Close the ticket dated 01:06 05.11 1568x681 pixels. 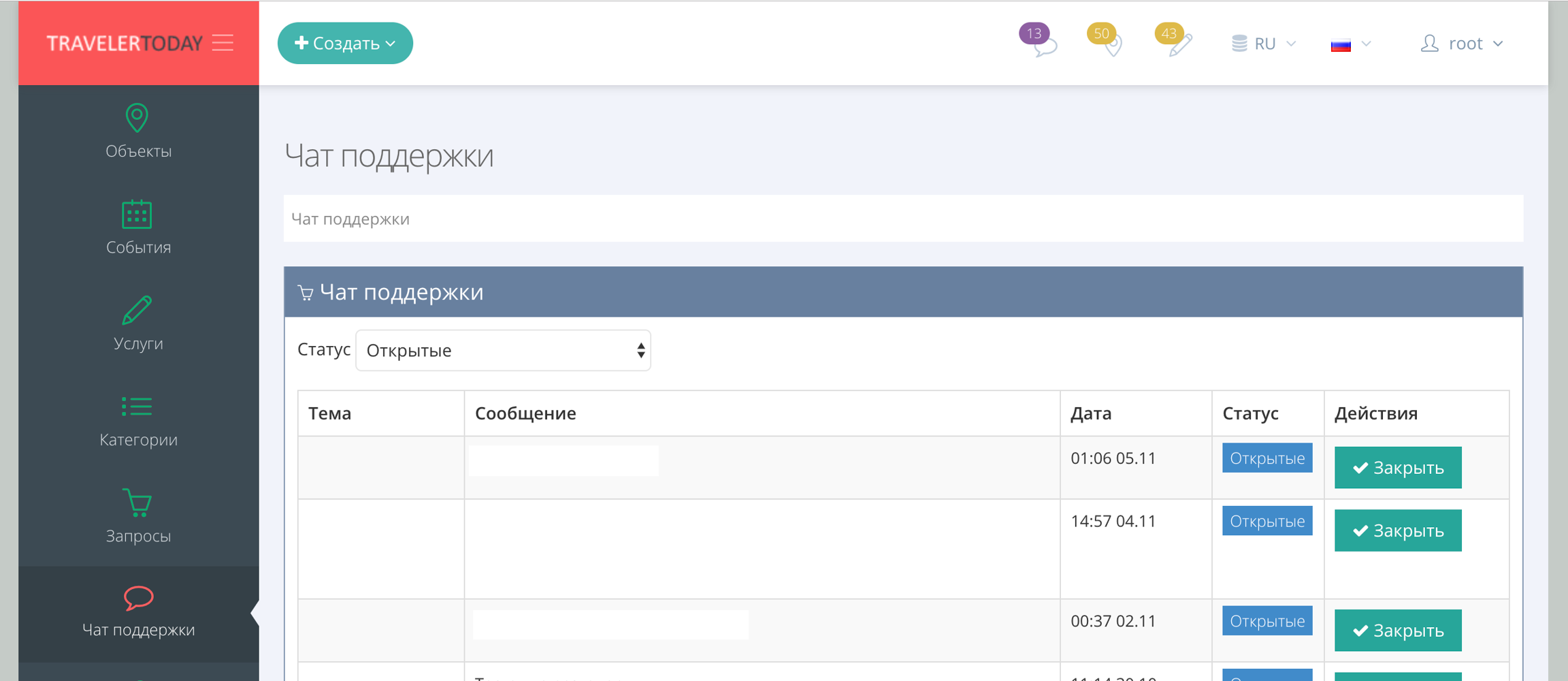[1397, 468]
